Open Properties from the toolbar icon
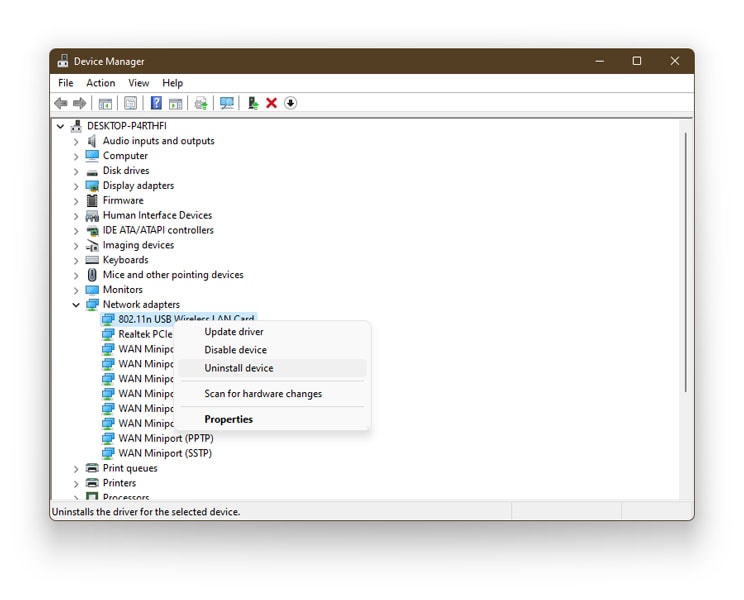This screenshot has height=600, width=744. point(130,103)
